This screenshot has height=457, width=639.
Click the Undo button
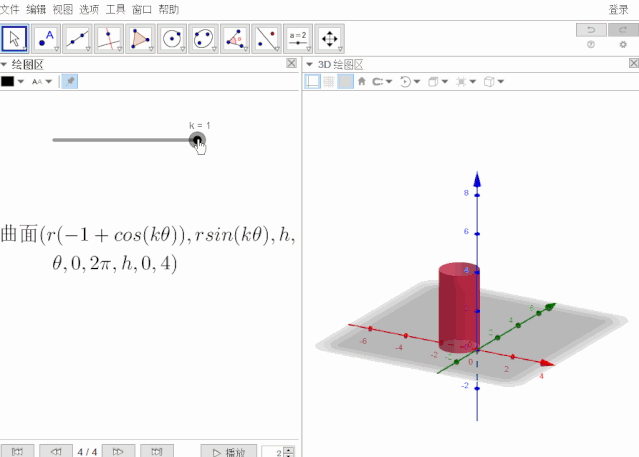tap(591, 30)
